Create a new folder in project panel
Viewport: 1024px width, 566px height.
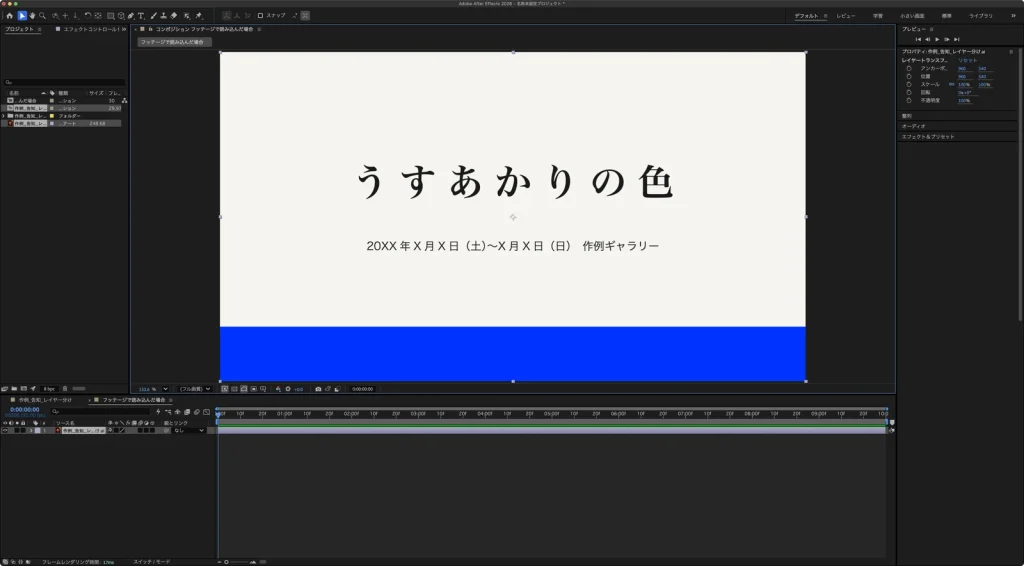tap(14, 388)
